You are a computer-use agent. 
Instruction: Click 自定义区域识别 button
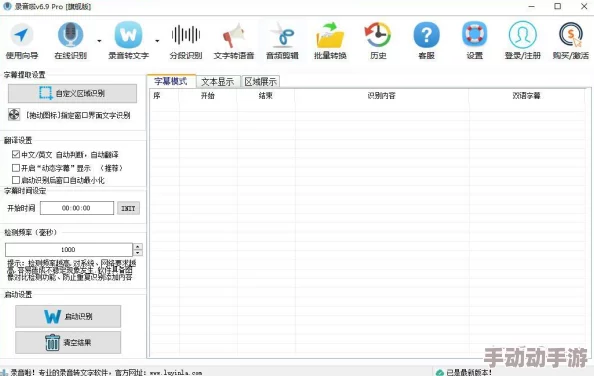(72, 93)
